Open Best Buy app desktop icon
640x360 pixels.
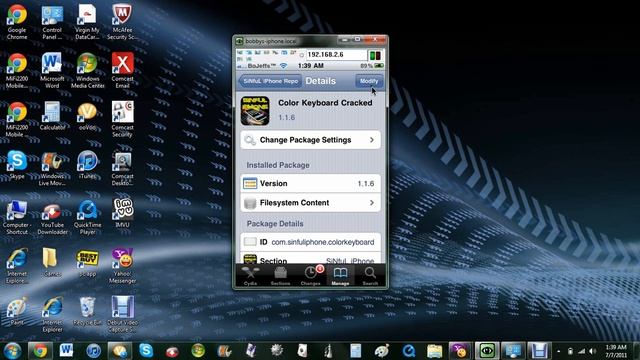87,262
